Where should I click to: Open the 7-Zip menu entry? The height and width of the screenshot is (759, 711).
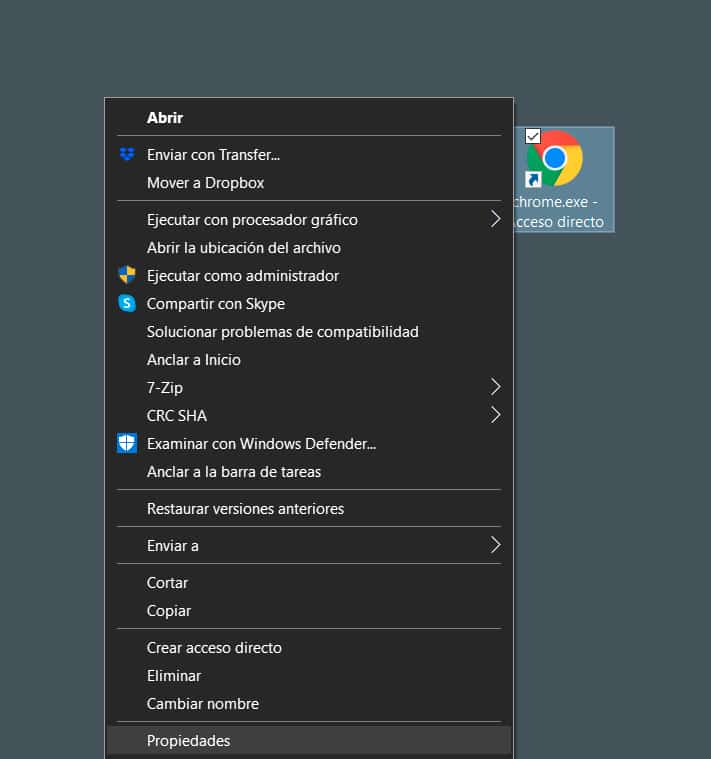[309, 388]
